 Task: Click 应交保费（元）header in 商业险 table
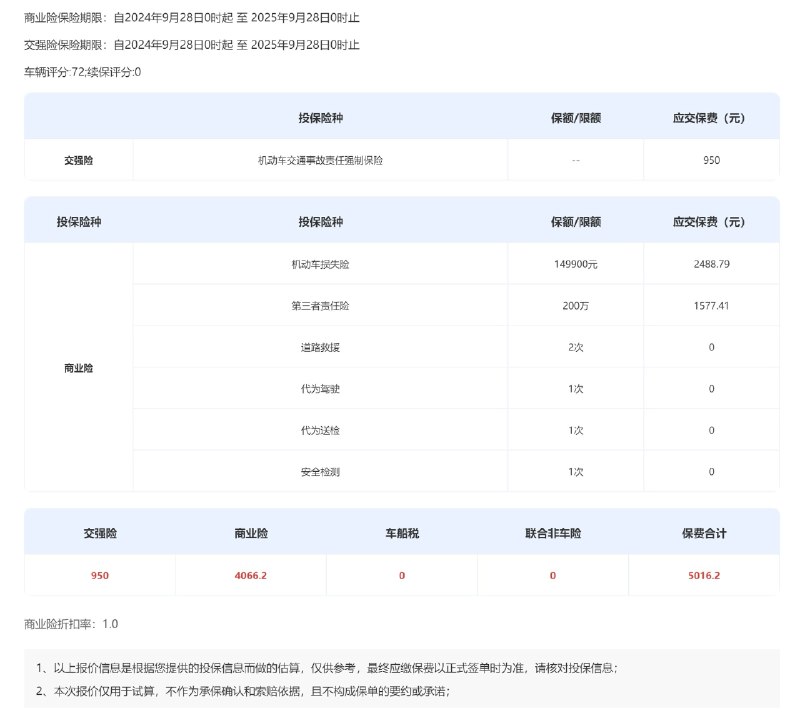(x=709, y=222)
